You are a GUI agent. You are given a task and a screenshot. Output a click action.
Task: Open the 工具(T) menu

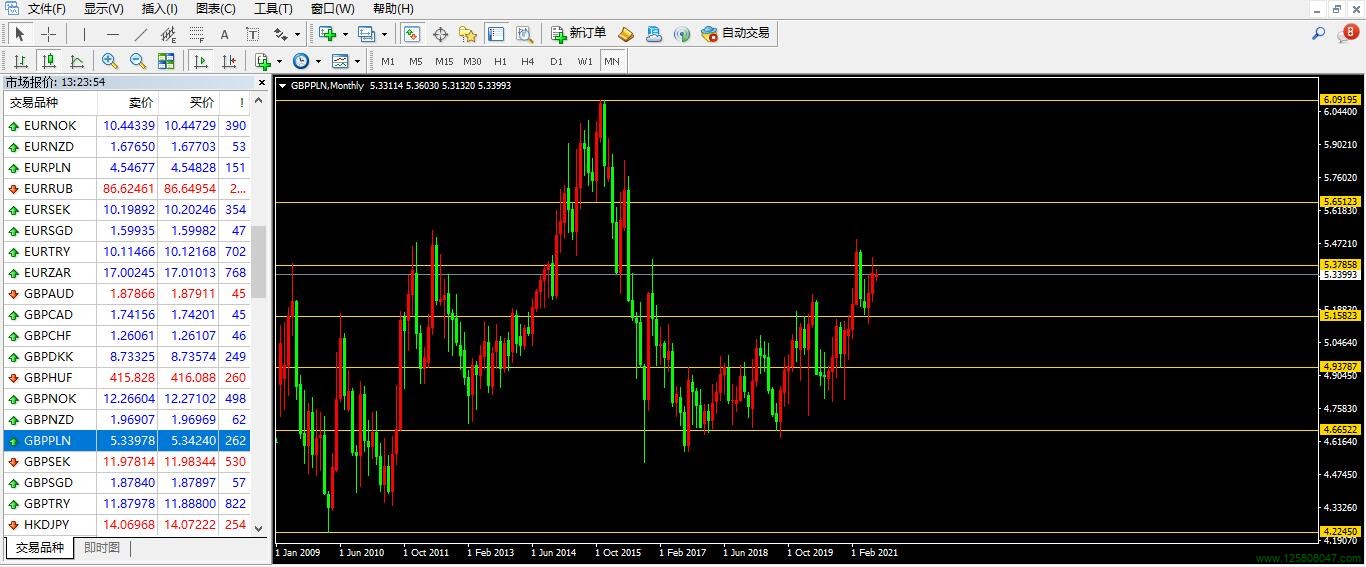[x=273, y=9]
